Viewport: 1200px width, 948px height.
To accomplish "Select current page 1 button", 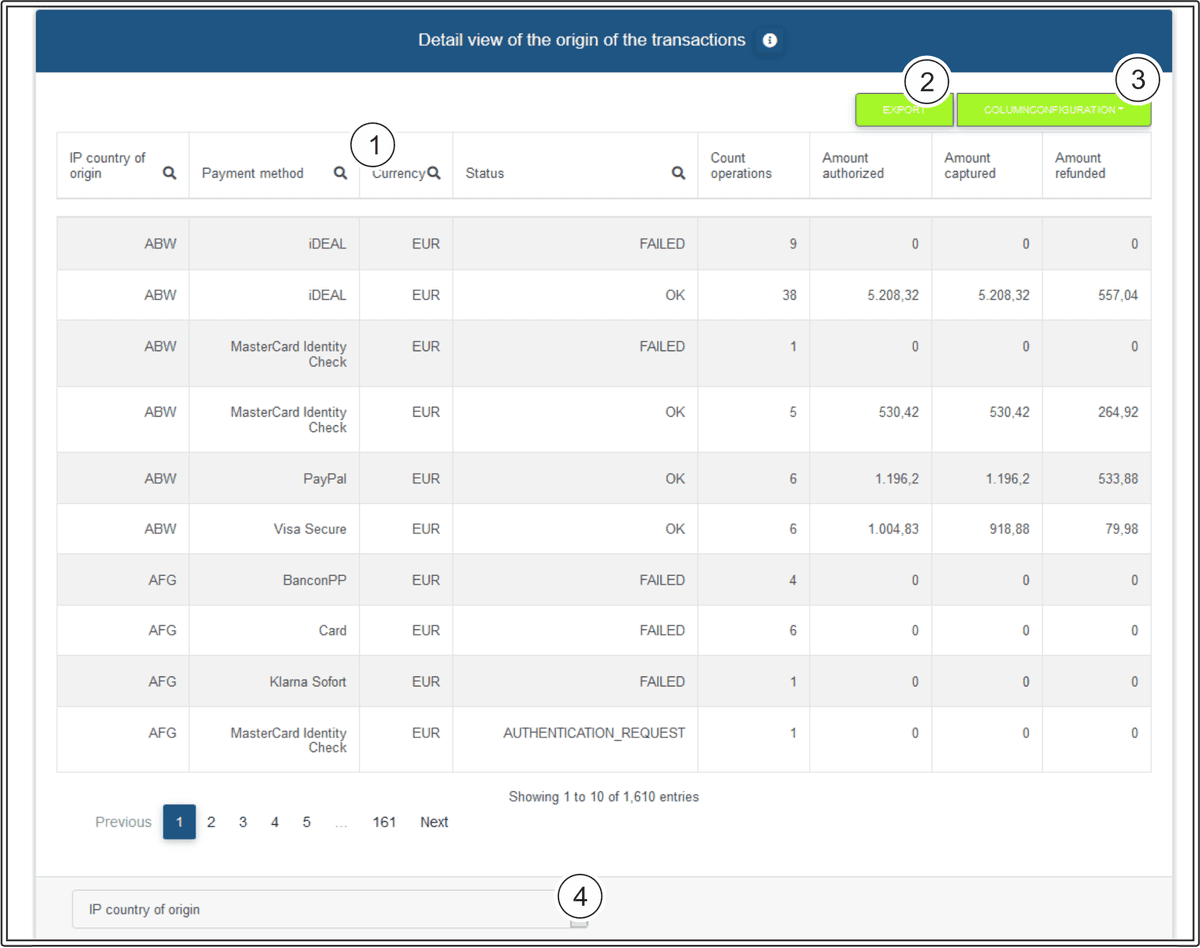I will [179, 822].
